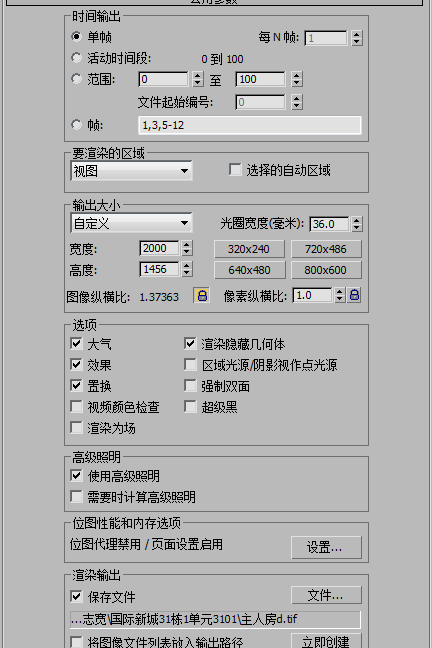This screenshot has height=648, width=432.
Task: Open the 视图 render area dropdown
Action: pyautogui.click(x=131, y=171)
